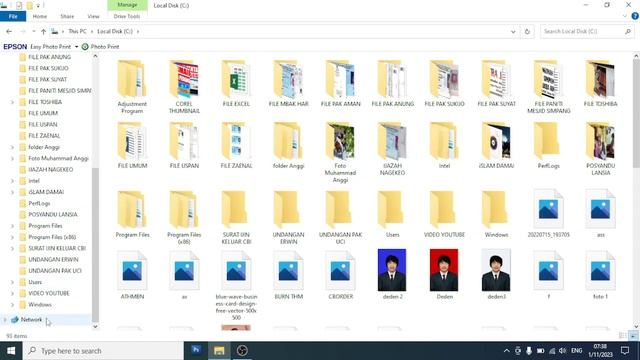The image size is (640, 360).
Task: Expand FILE TOSHIBA in the tree
Action: (12, 102)
